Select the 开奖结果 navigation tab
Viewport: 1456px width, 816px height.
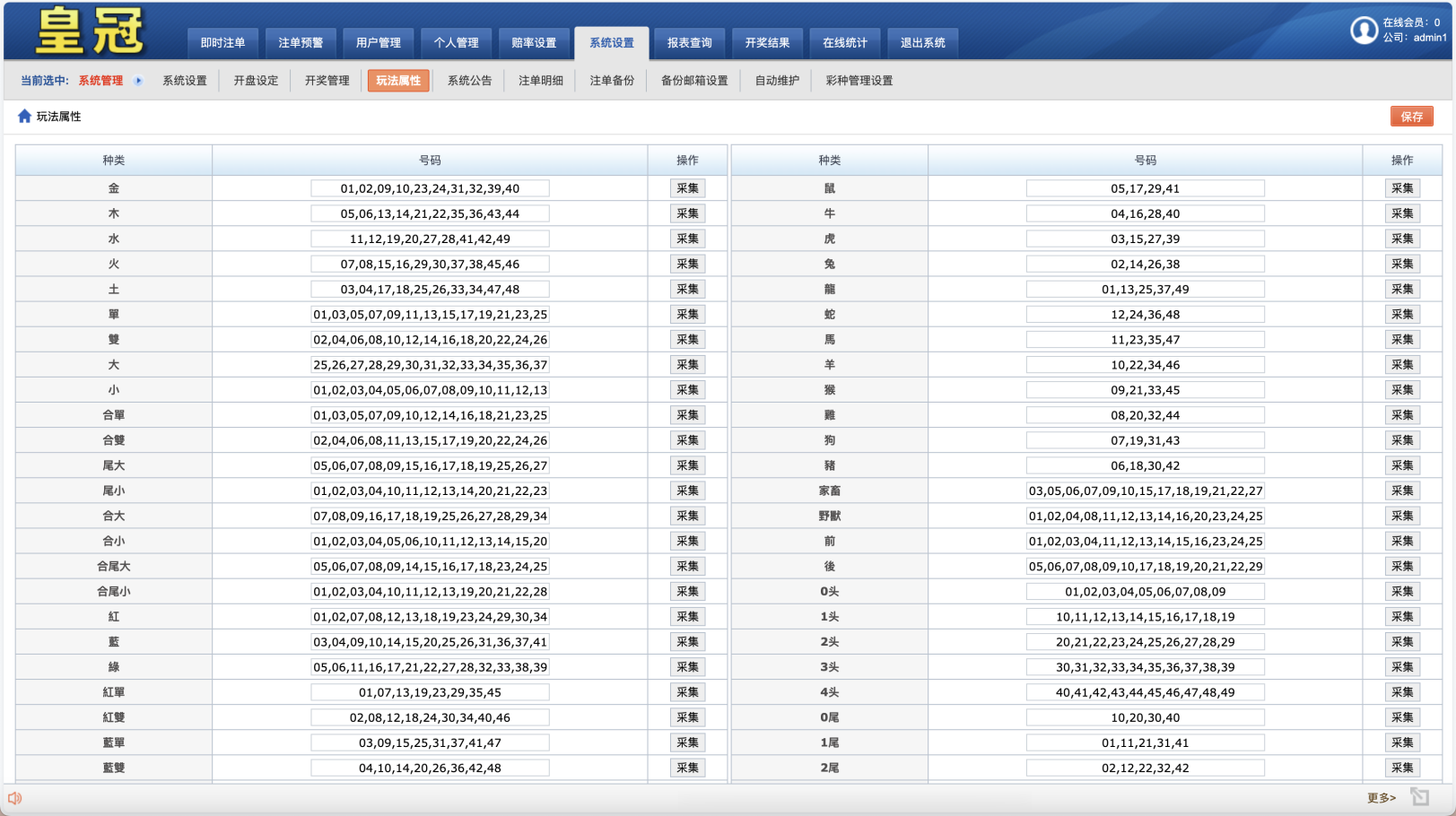tap(767, 43)
